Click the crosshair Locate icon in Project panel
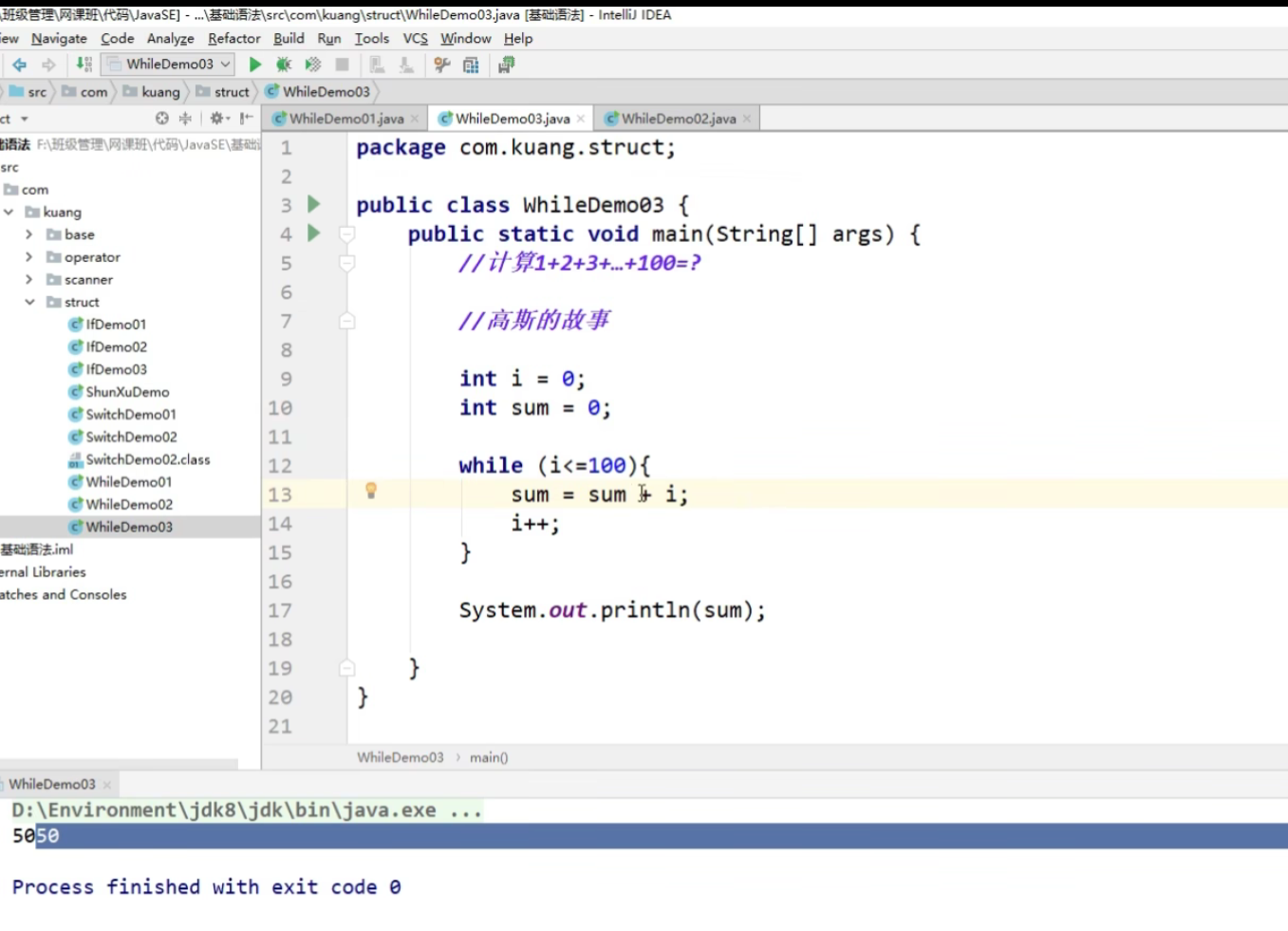Screen dimensions: 1288x931 click(161, 119)
